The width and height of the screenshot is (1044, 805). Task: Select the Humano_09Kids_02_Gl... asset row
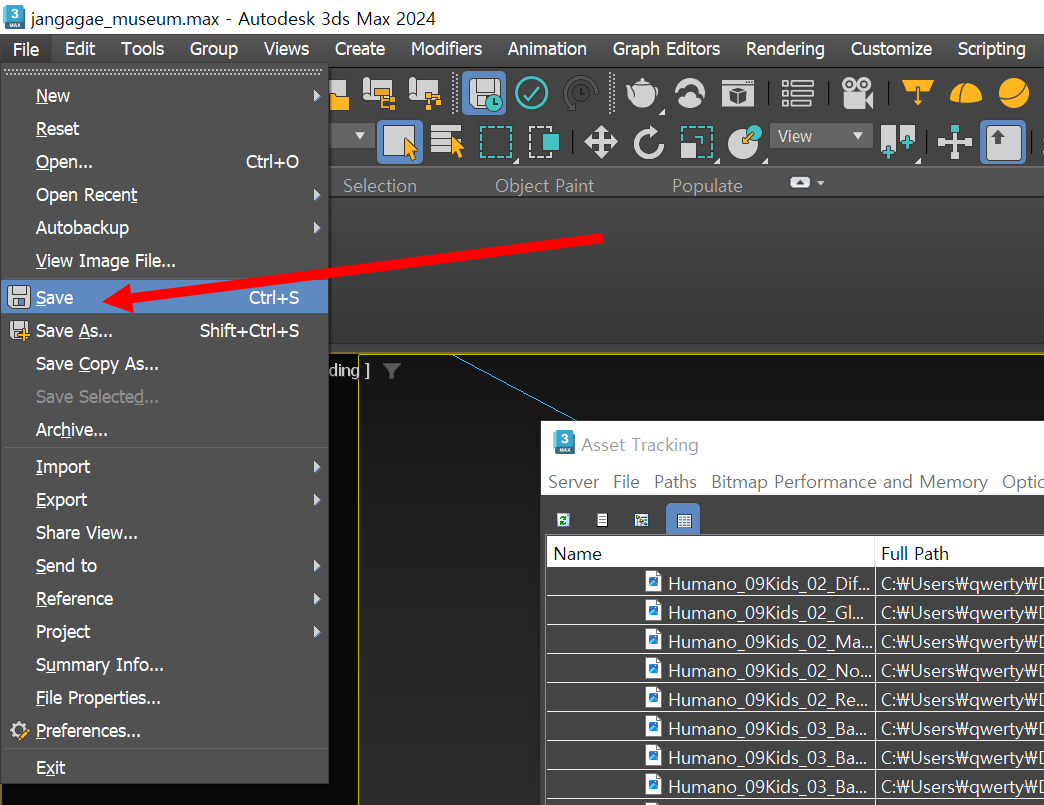[795, 613]
